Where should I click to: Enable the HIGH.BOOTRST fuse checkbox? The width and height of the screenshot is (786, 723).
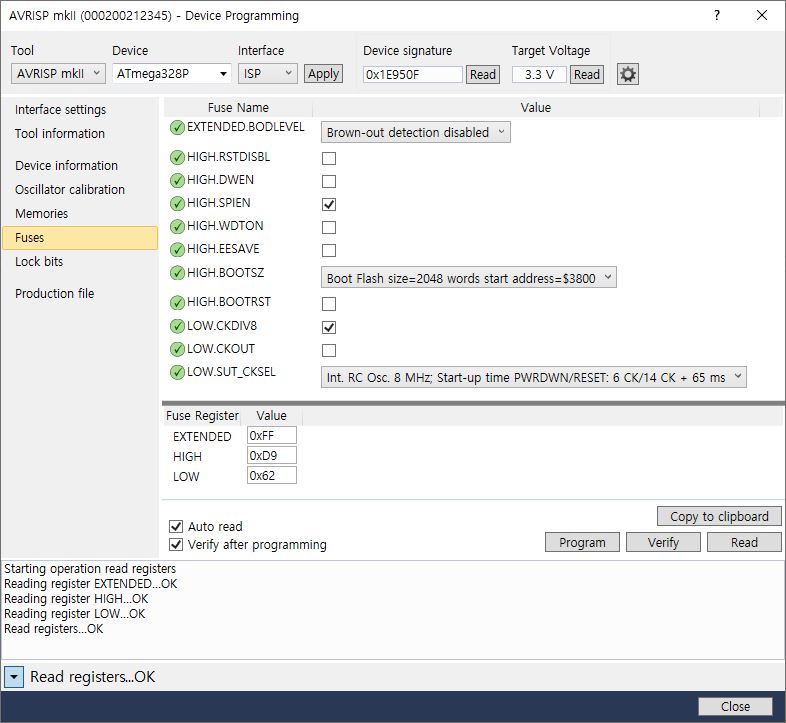[329, 304]
